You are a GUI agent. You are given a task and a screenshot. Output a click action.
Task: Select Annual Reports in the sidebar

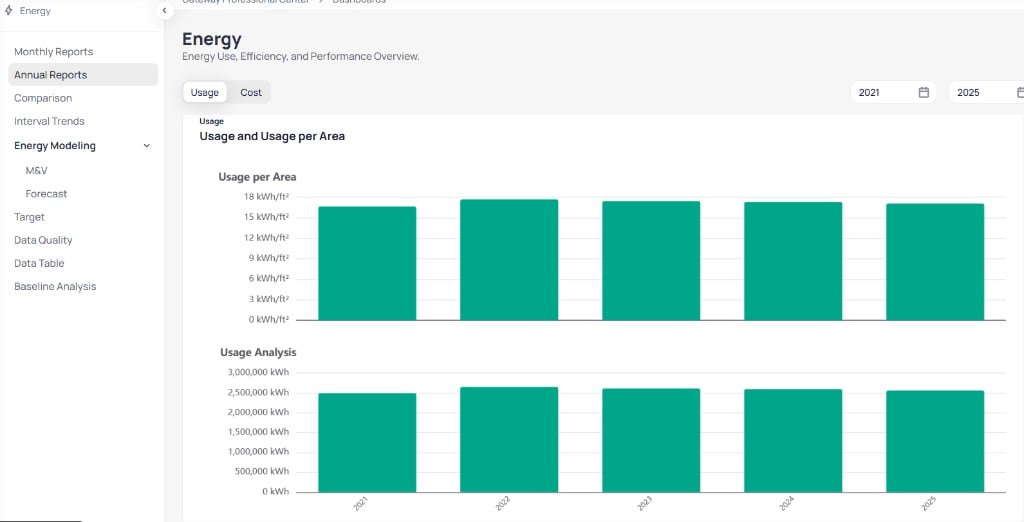[83, 74]
